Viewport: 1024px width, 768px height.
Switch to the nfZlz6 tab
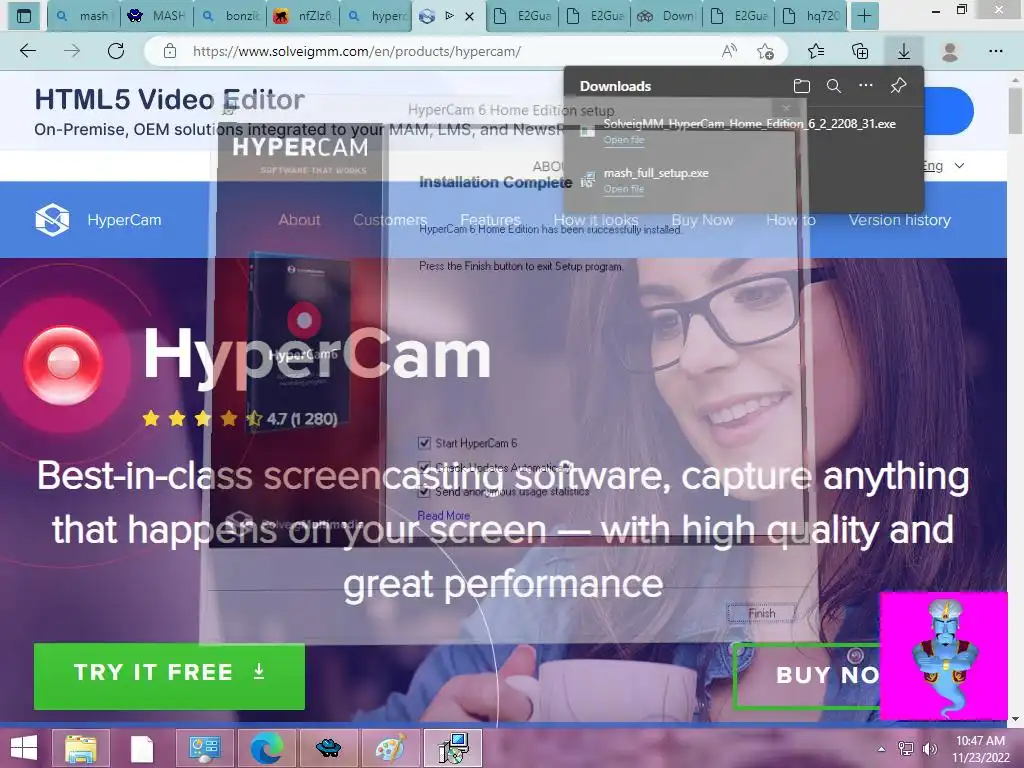tap(302, 16)
